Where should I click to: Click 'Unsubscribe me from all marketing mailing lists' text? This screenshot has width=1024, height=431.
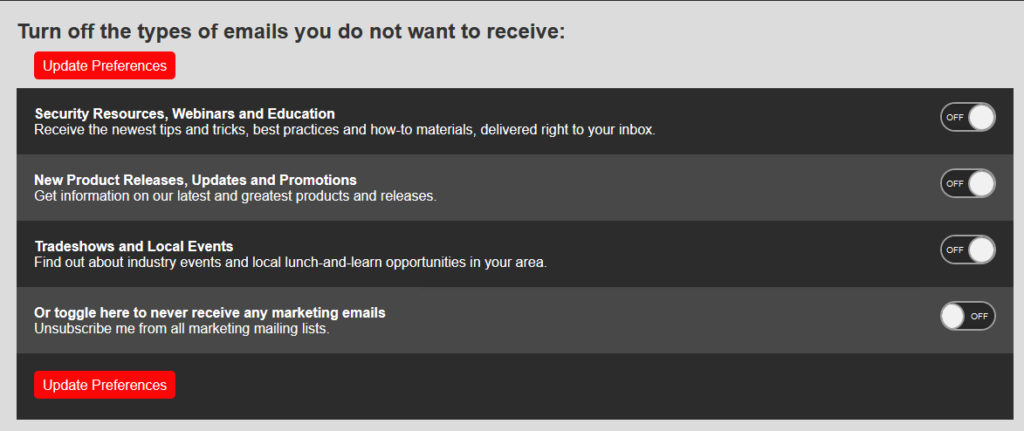click(182, 328)
